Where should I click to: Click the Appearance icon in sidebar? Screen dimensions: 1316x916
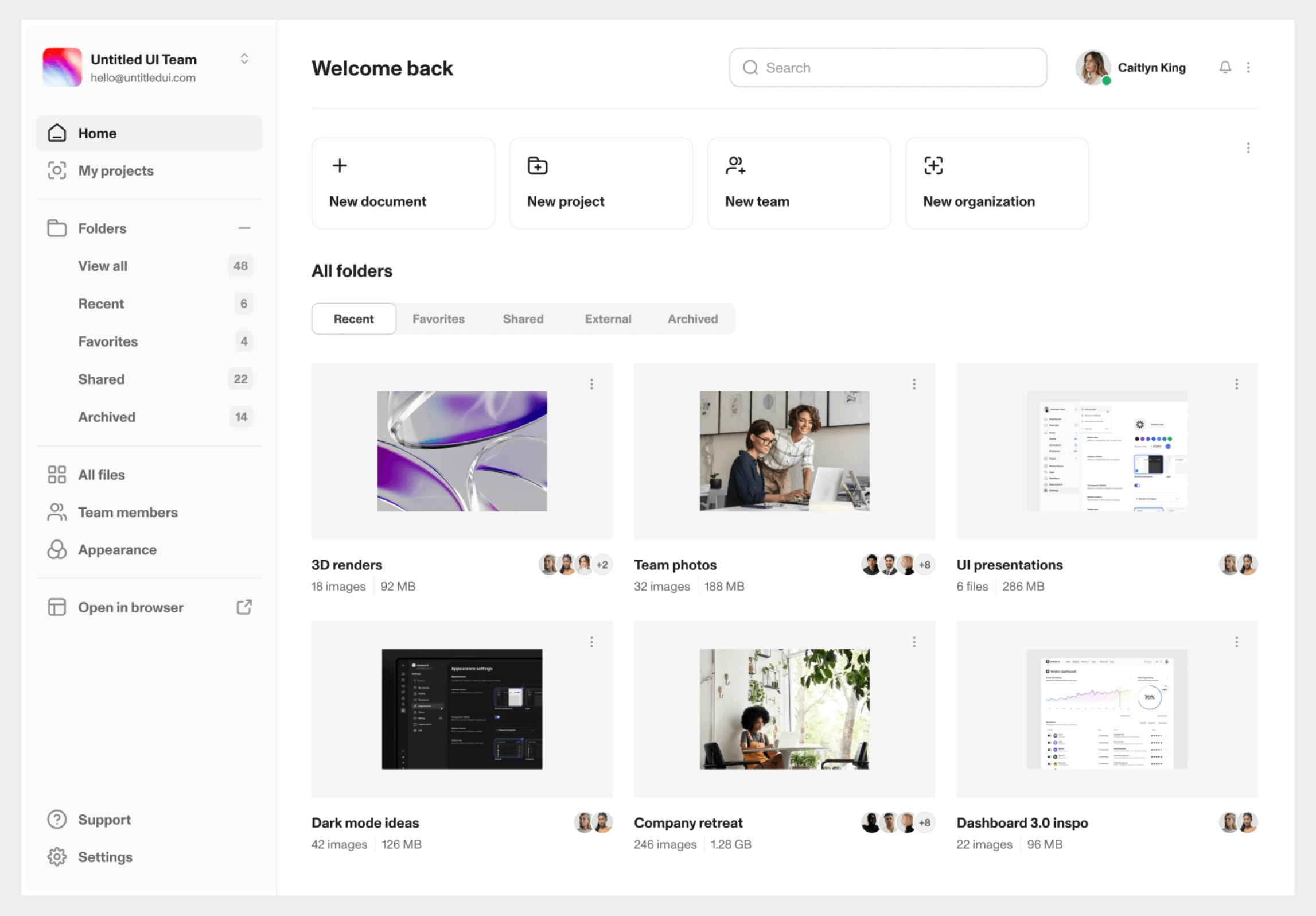pos(57,550)
